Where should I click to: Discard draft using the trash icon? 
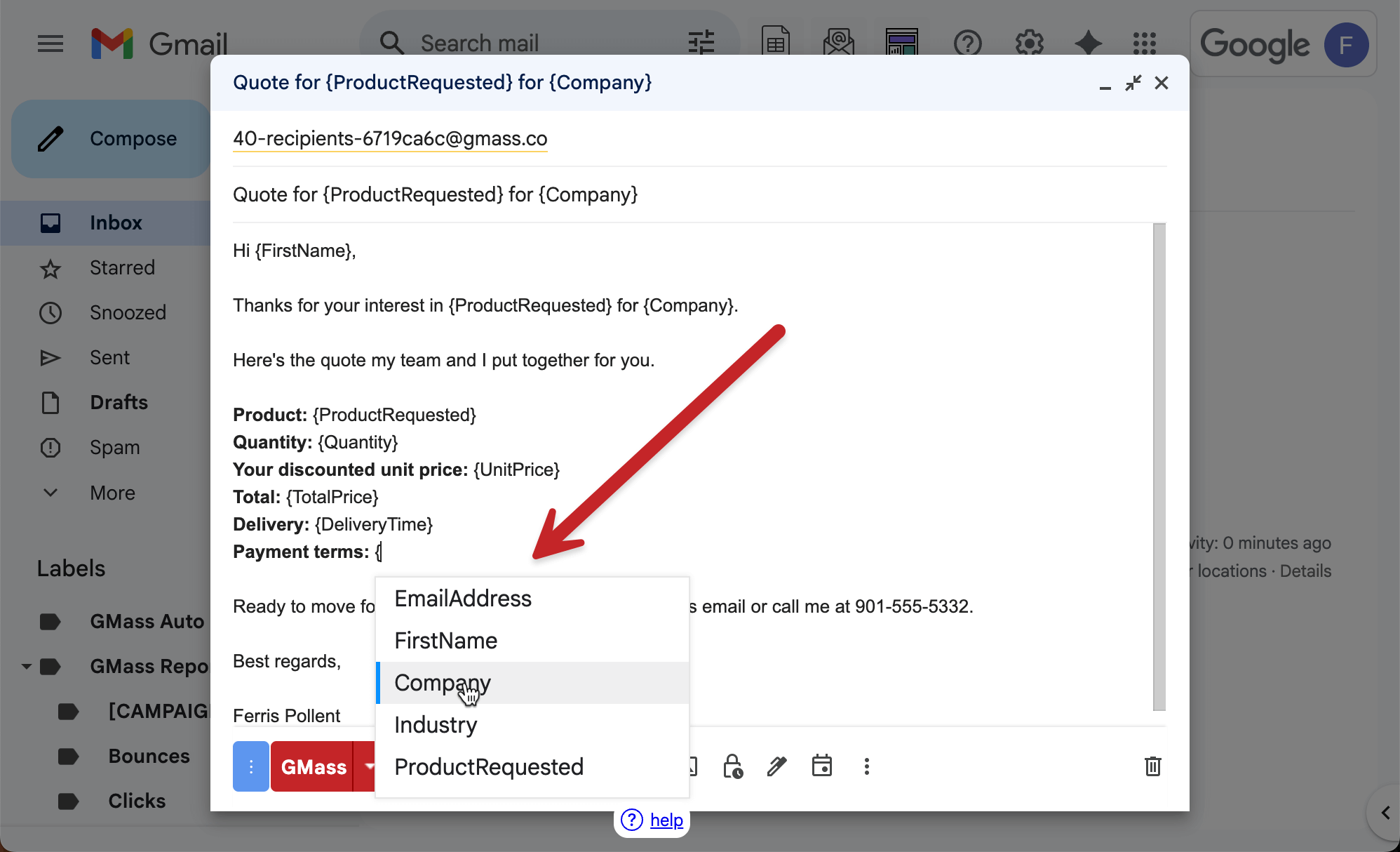(x=1152, y=766)
